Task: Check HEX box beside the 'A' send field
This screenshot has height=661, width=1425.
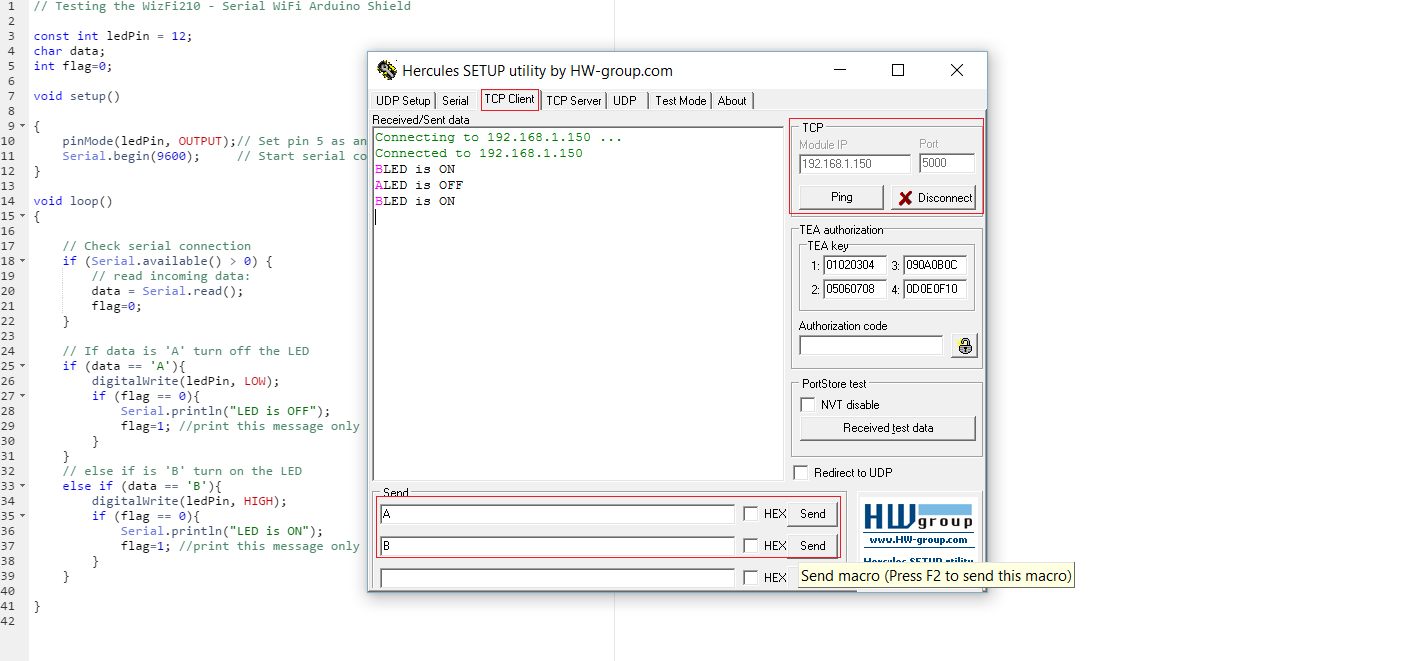Action: (x=751, y=514)
